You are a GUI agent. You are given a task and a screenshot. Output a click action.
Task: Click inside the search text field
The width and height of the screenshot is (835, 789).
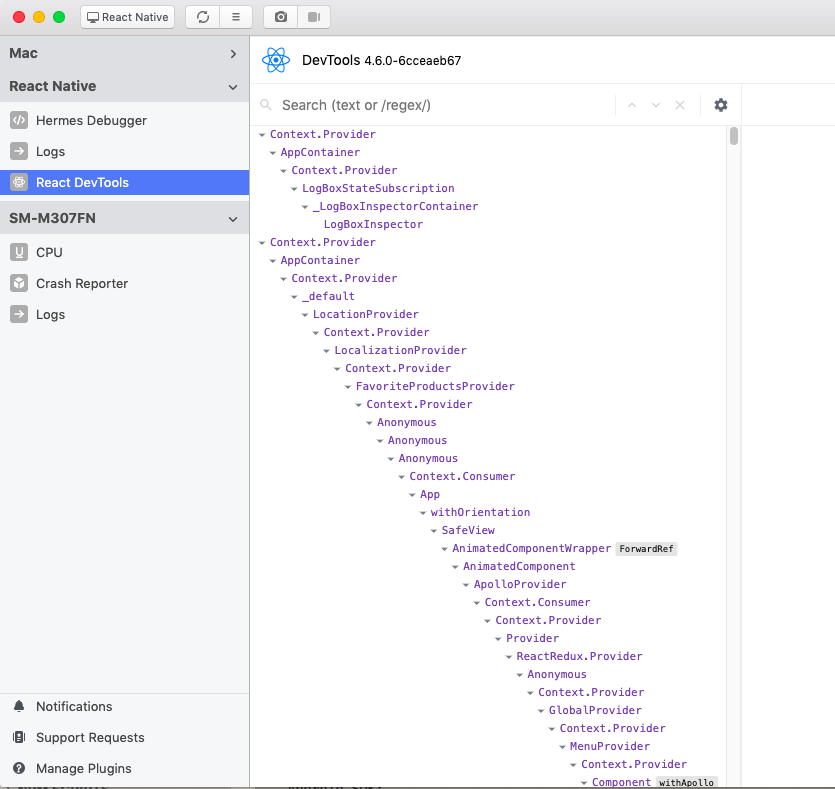[400, 104]
